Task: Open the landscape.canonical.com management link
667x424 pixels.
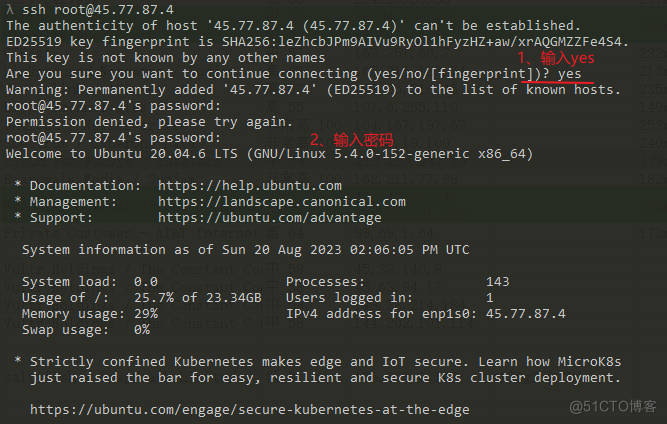Action: point(281,202)
